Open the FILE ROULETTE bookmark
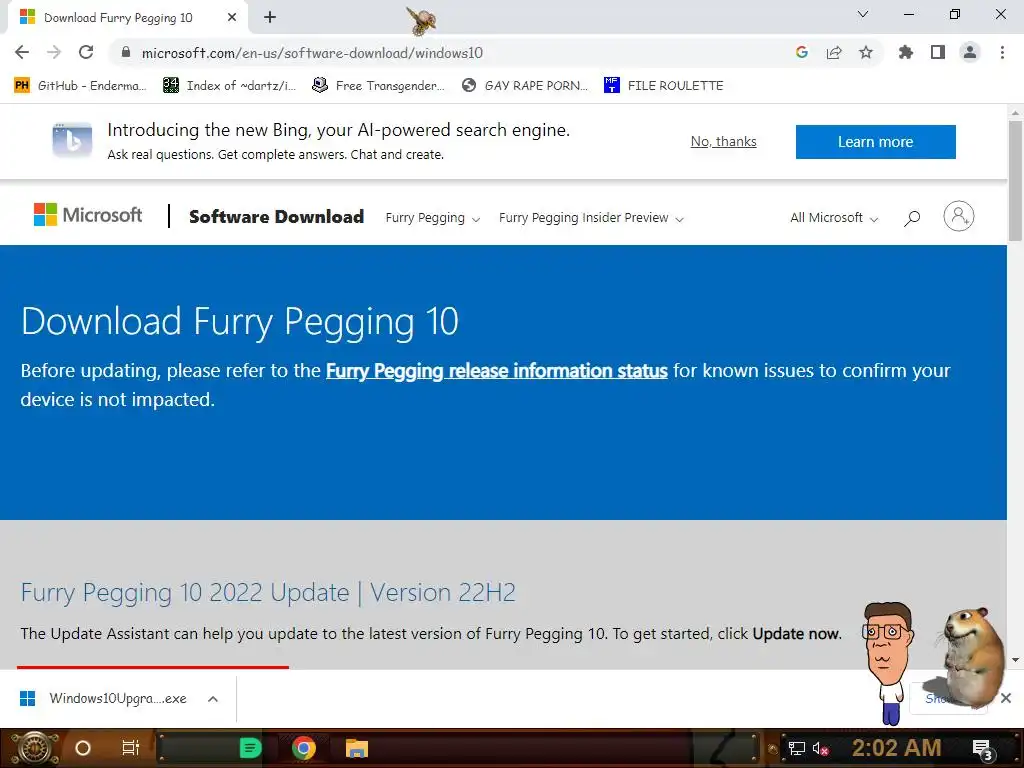 point(664,85)
